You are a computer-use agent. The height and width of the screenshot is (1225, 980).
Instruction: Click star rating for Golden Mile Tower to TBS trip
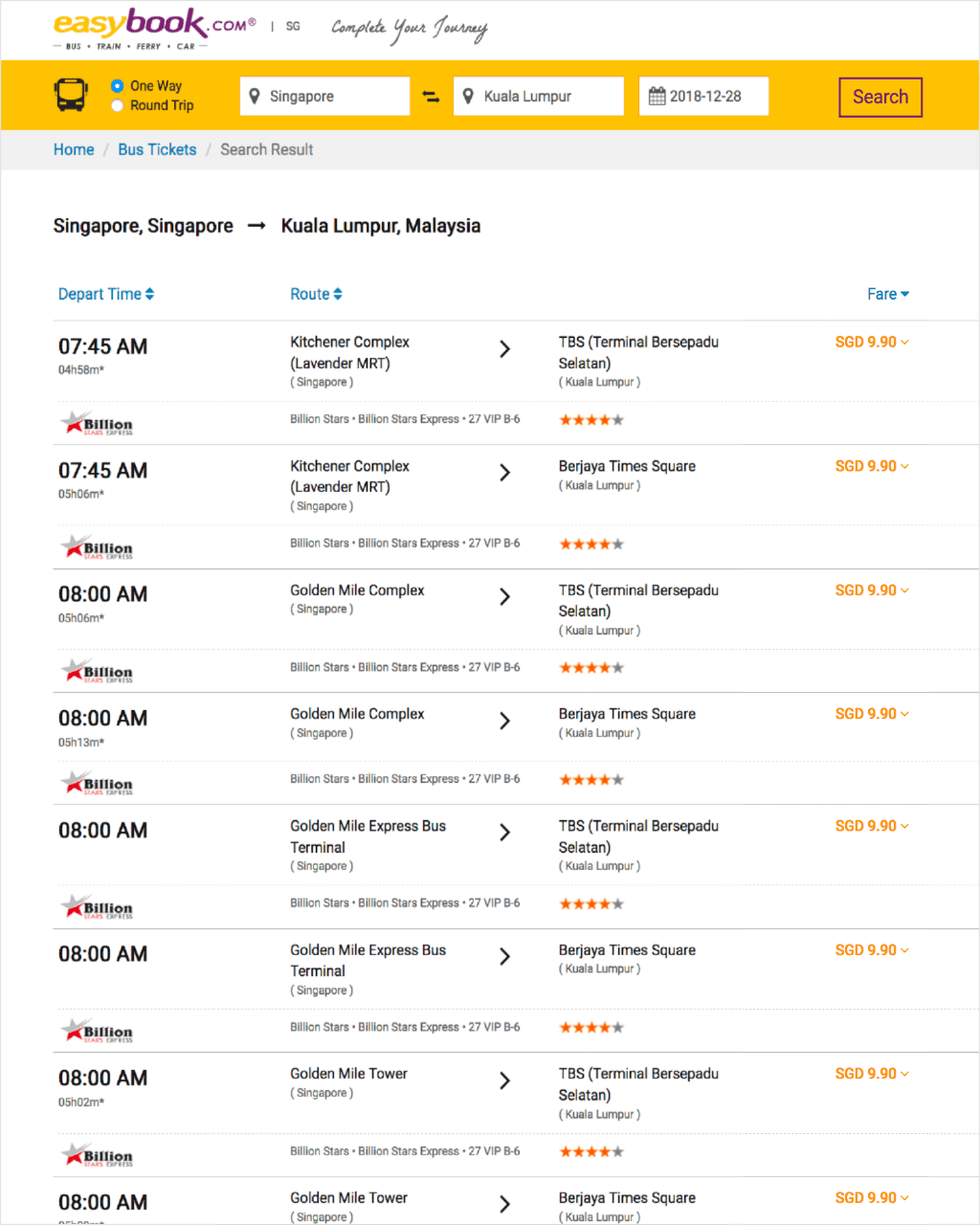tap(591, 1152)
